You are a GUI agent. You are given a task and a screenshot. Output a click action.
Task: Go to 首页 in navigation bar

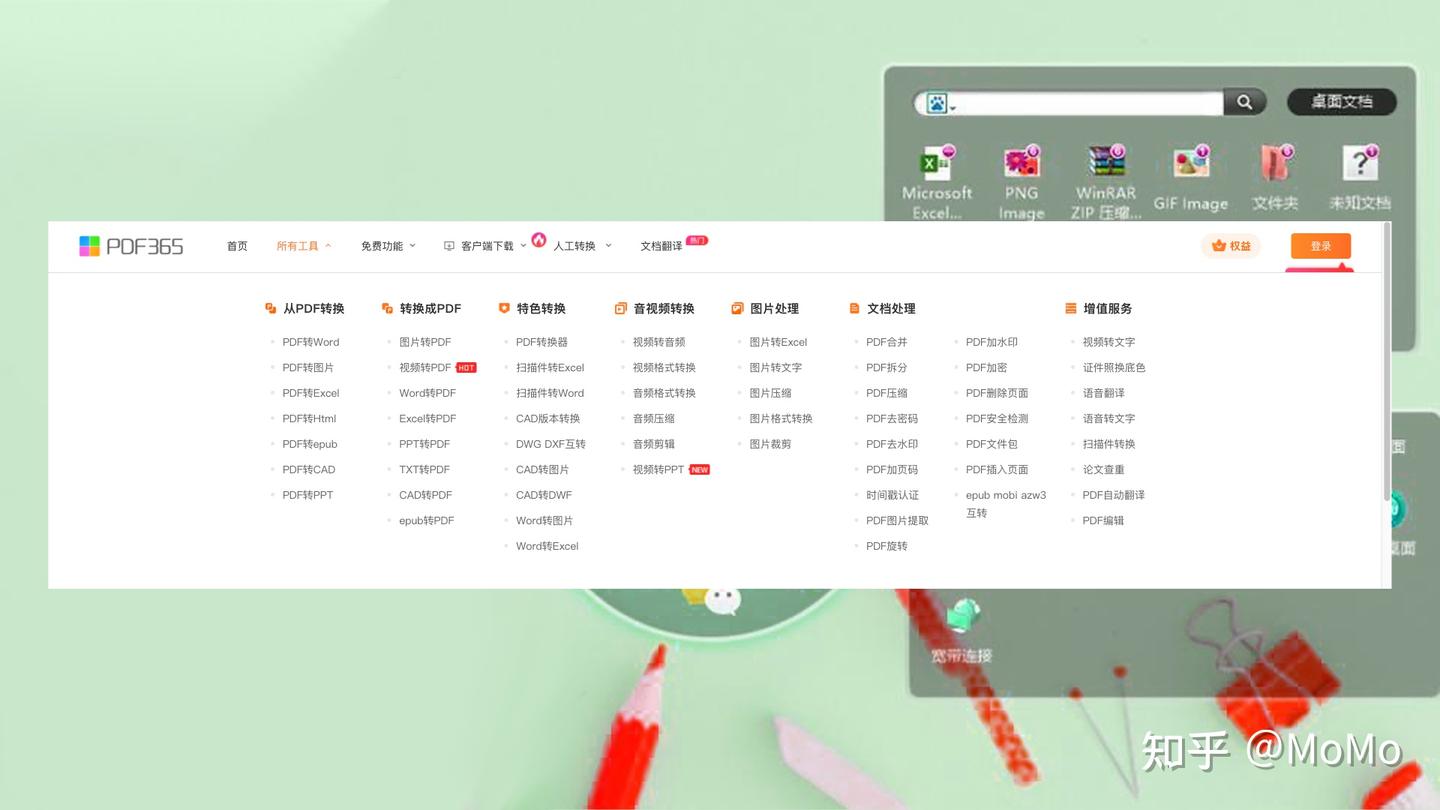coord(237,246)
